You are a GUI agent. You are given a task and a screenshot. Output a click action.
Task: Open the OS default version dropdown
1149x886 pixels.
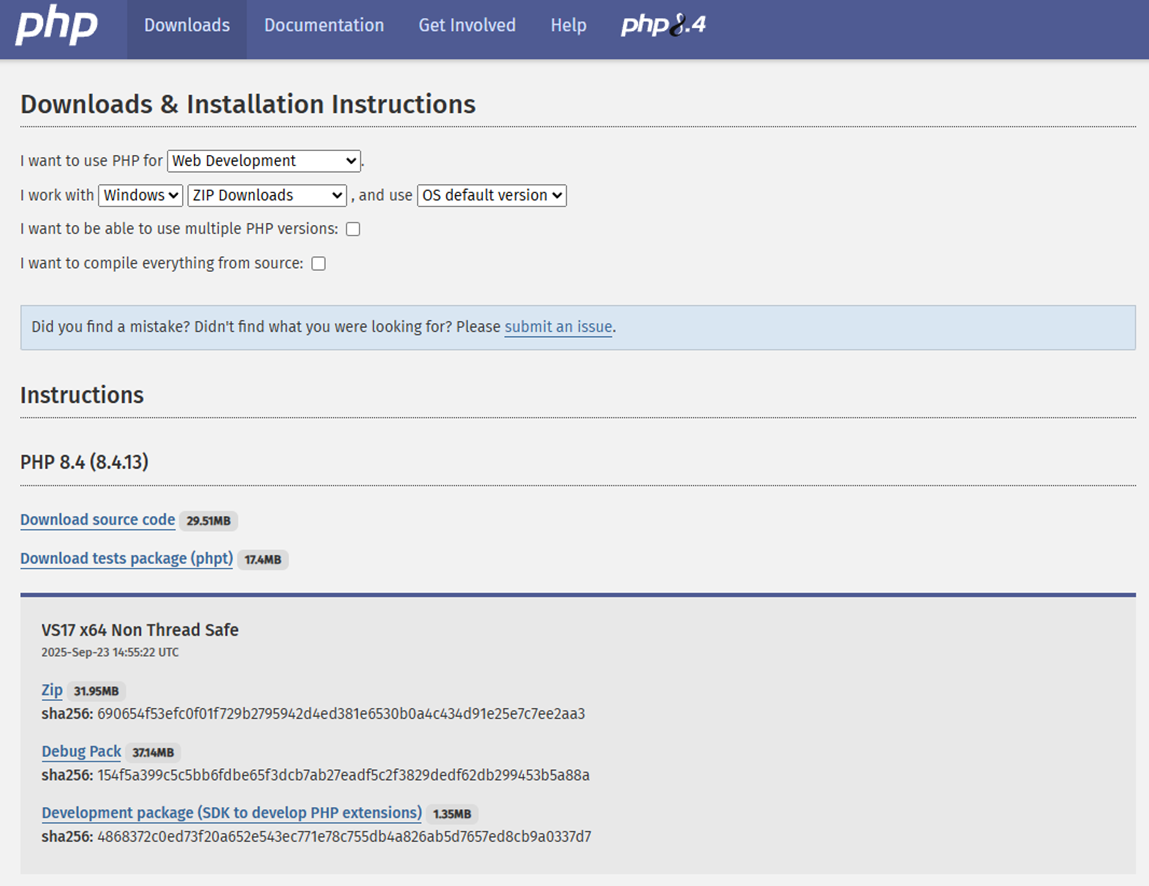[x=491, y=196]
